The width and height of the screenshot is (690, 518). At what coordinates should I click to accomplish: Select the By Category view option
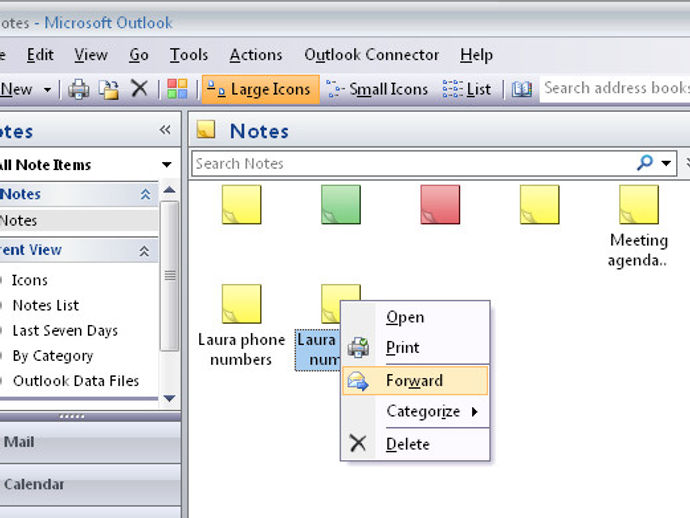pyautogui.click(x=53, y=356)
